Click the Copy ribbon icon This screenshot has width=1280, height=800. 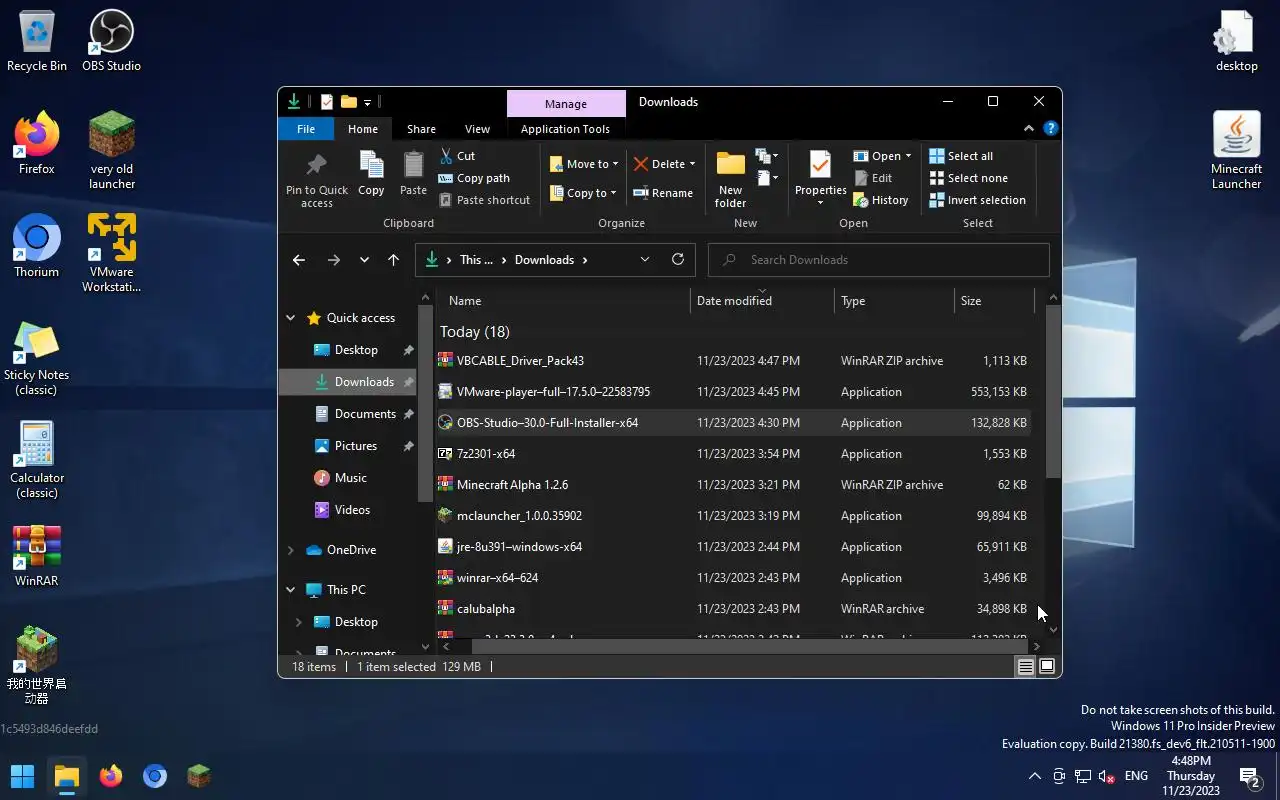(x=371, y=174)
